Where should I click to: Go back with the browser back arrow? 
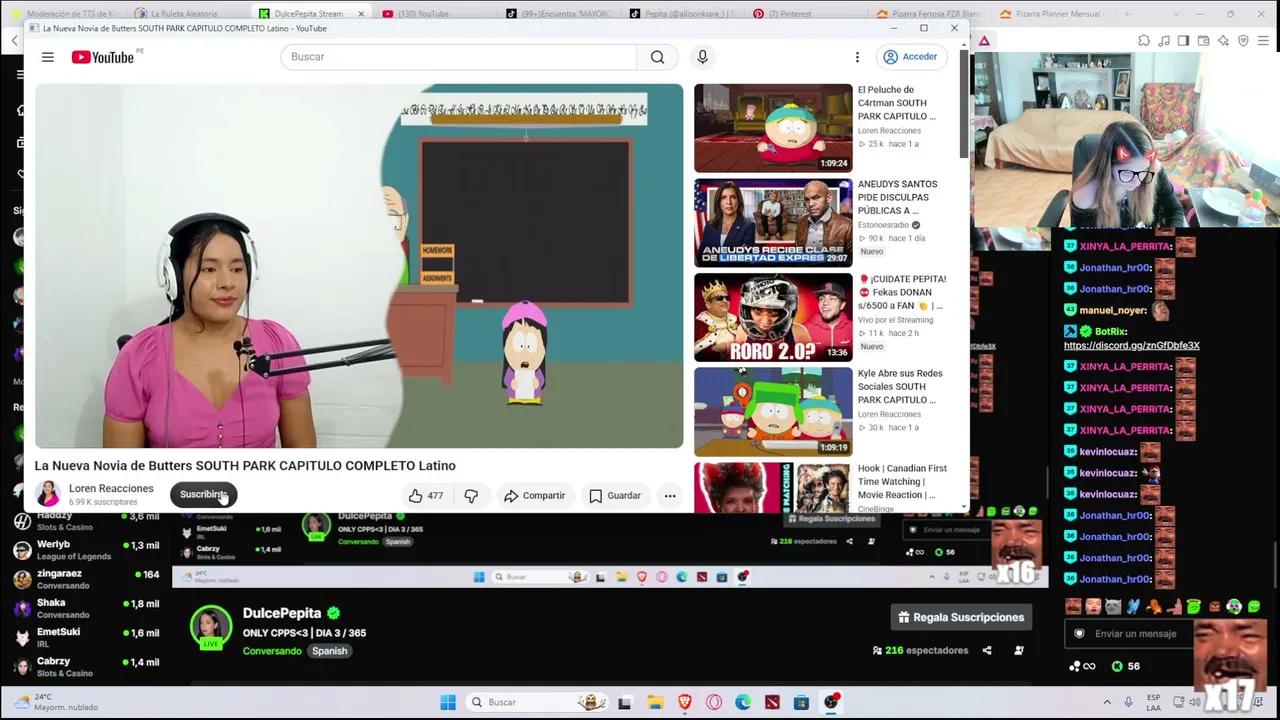(x=14, y=41)
